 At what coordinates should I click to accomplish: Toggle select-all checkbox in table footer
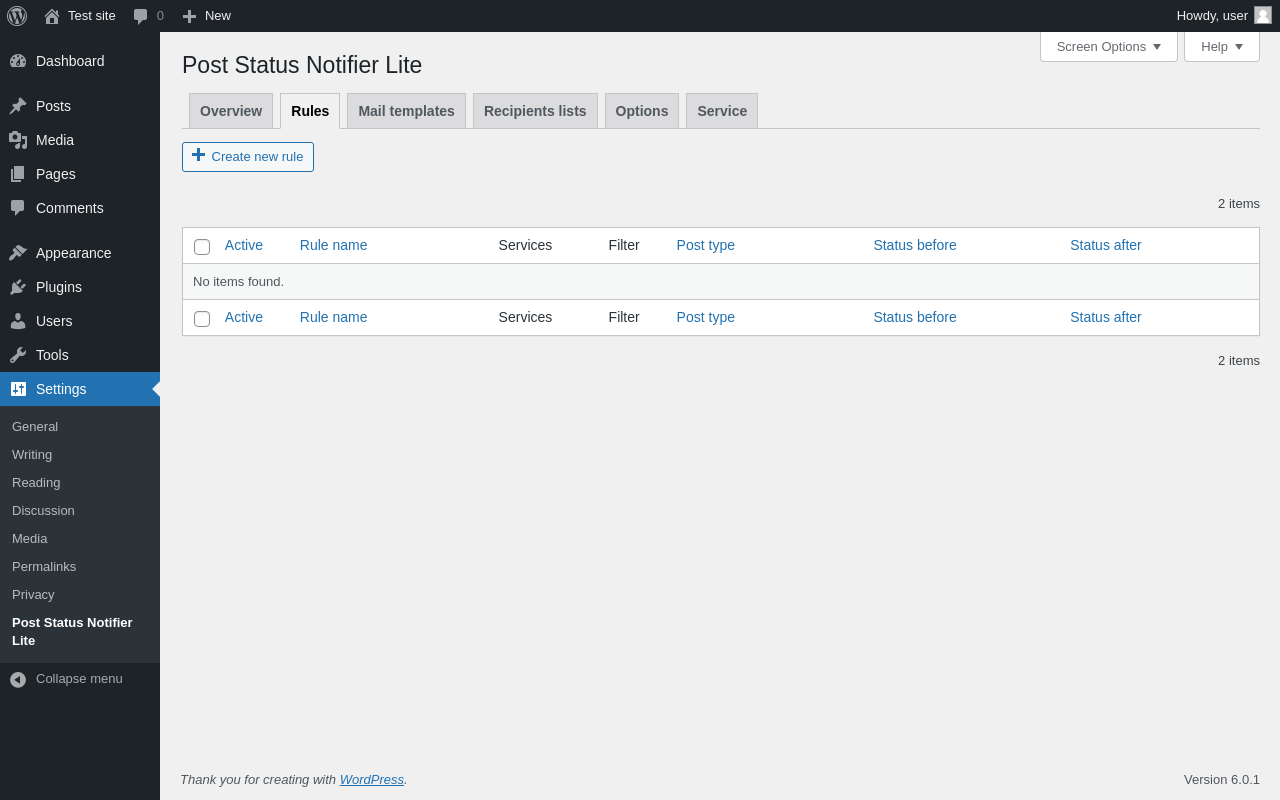tap(202, 319)
